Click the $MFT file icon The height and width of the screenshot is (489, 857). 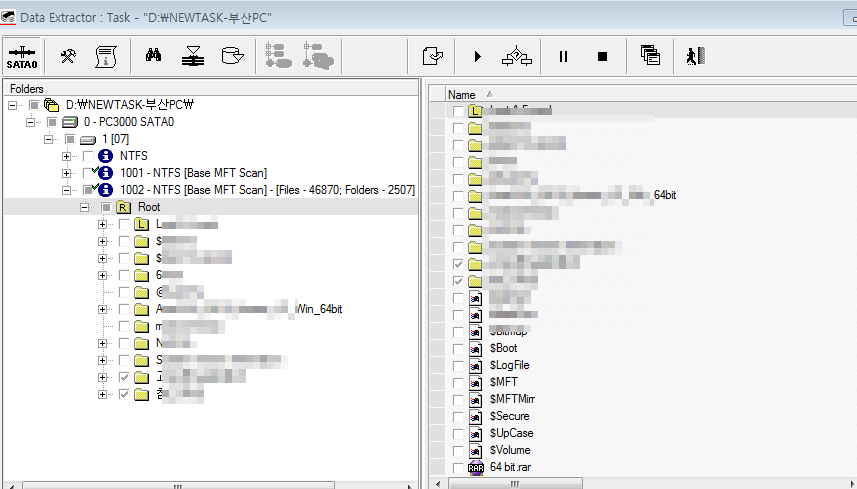click(x=476, y=382)
